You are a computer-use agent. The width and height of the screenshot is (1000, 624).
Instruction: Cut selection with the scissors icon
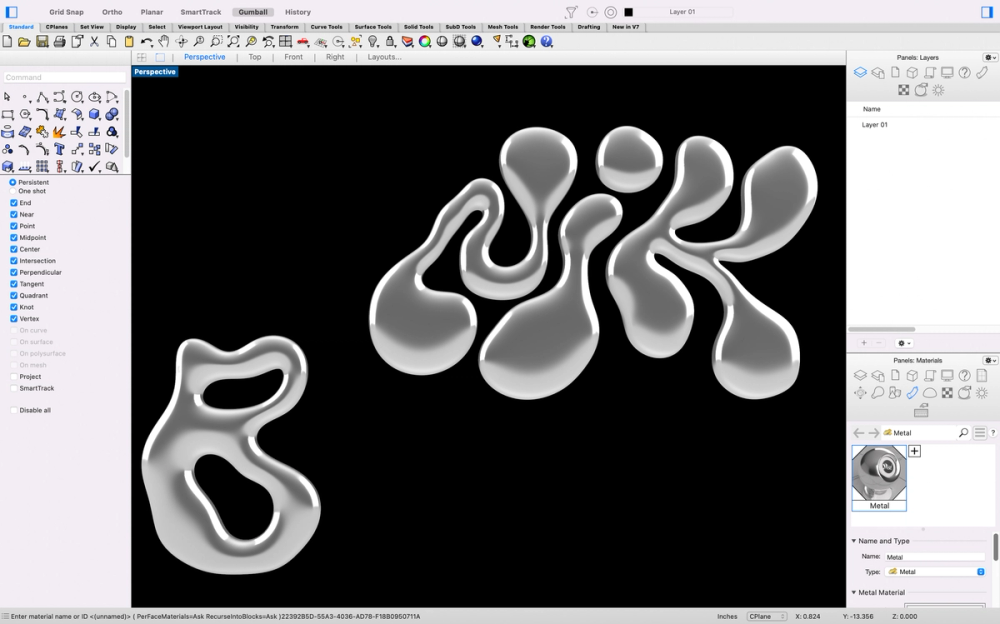(94, 41)
